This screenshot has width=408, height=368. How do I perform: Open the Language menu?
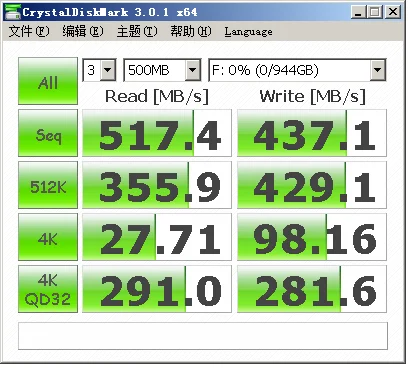(248, 31)
